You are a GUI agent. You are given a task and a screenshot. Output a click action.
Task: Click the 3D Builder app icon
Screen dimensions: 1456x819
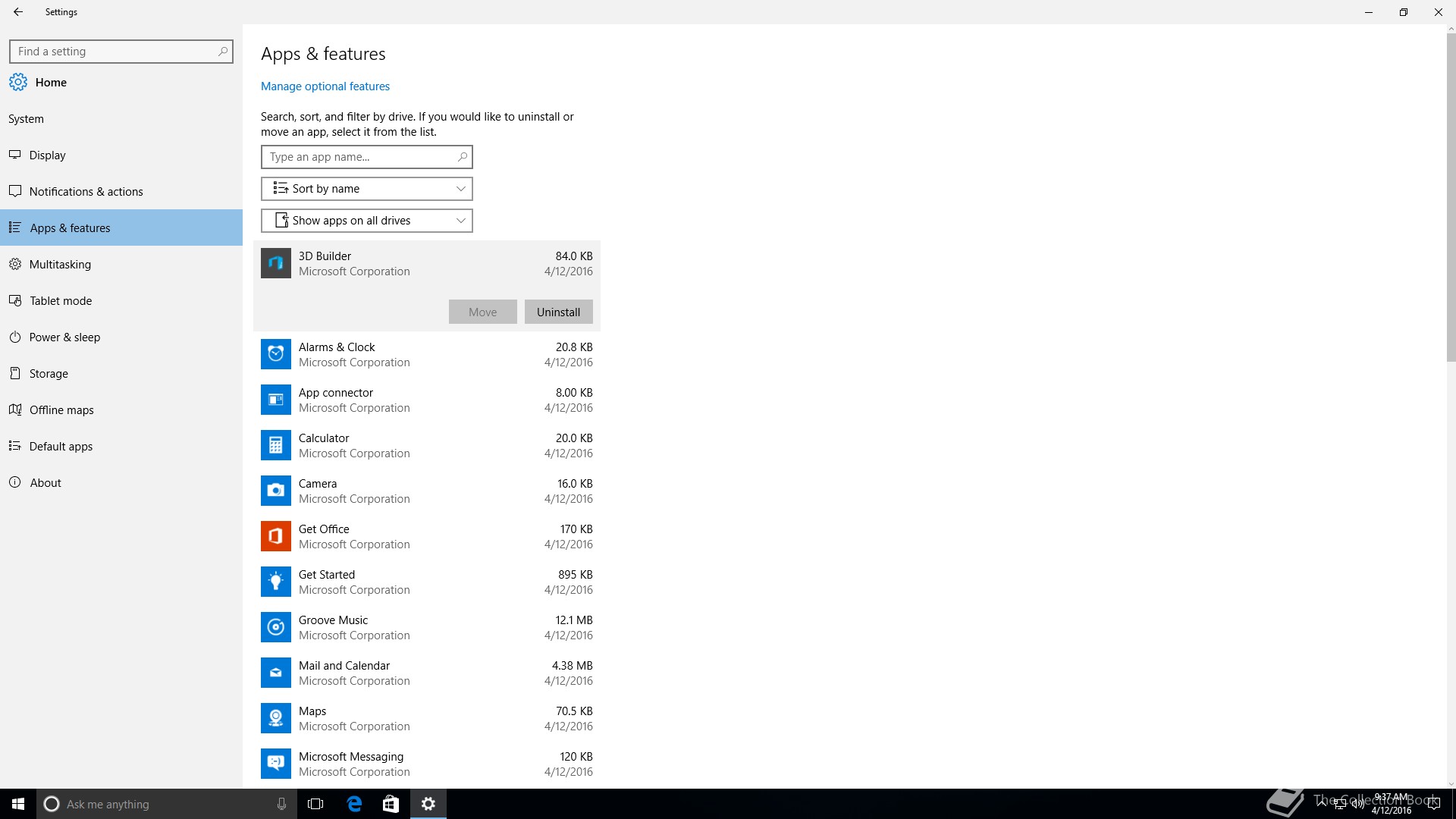tap(276, 263)
